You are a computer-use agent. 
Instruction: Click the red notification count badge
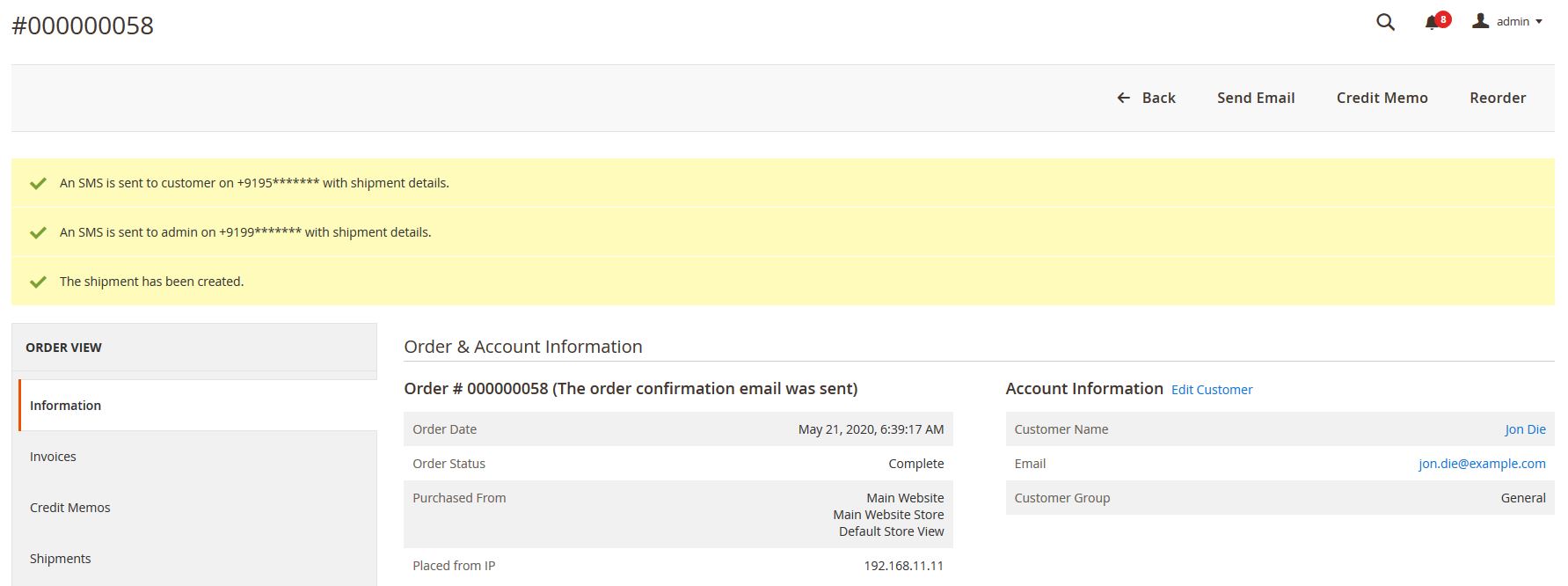click(1443, 18)
